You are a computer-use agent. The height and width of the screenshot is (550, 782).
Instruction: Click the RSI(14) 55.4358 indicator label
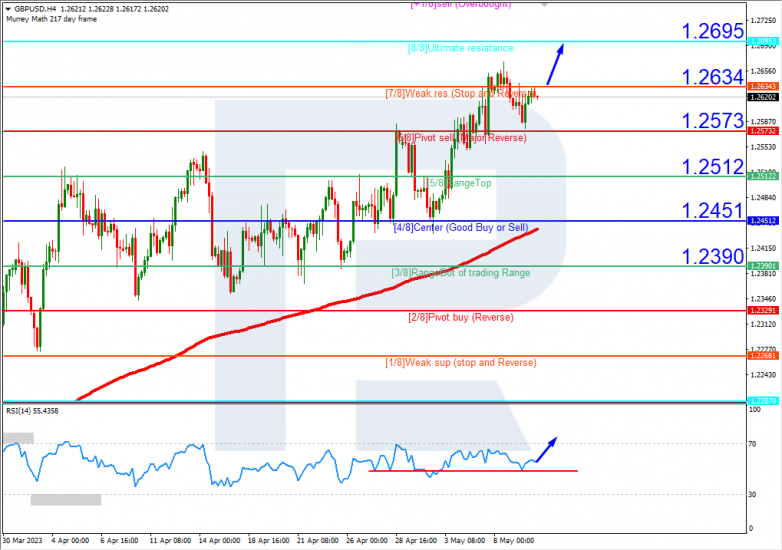point(32,411)
